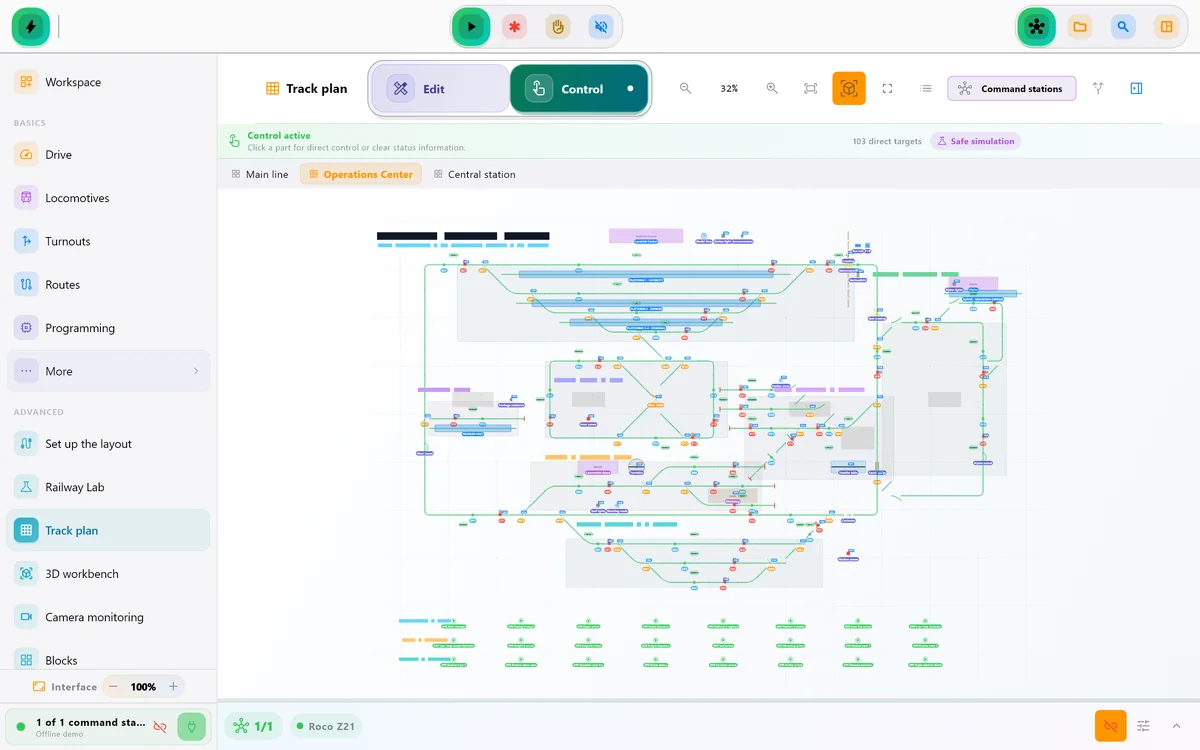Screen dimensions: 1200x750
Task: Open Programming in the sidebar
Action: tap(108, 328)
